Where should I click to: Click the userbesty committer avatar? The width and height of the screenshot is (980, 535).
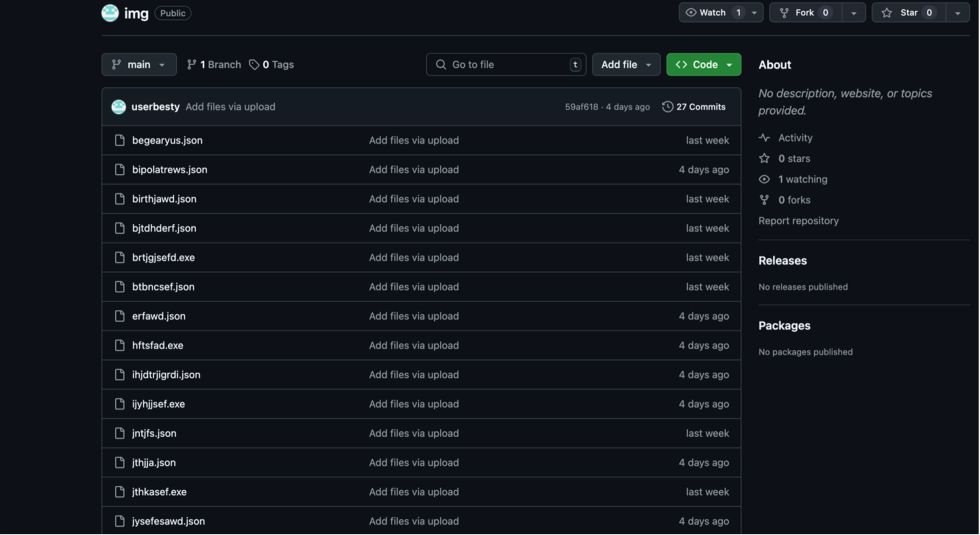[x=118, y=107]
